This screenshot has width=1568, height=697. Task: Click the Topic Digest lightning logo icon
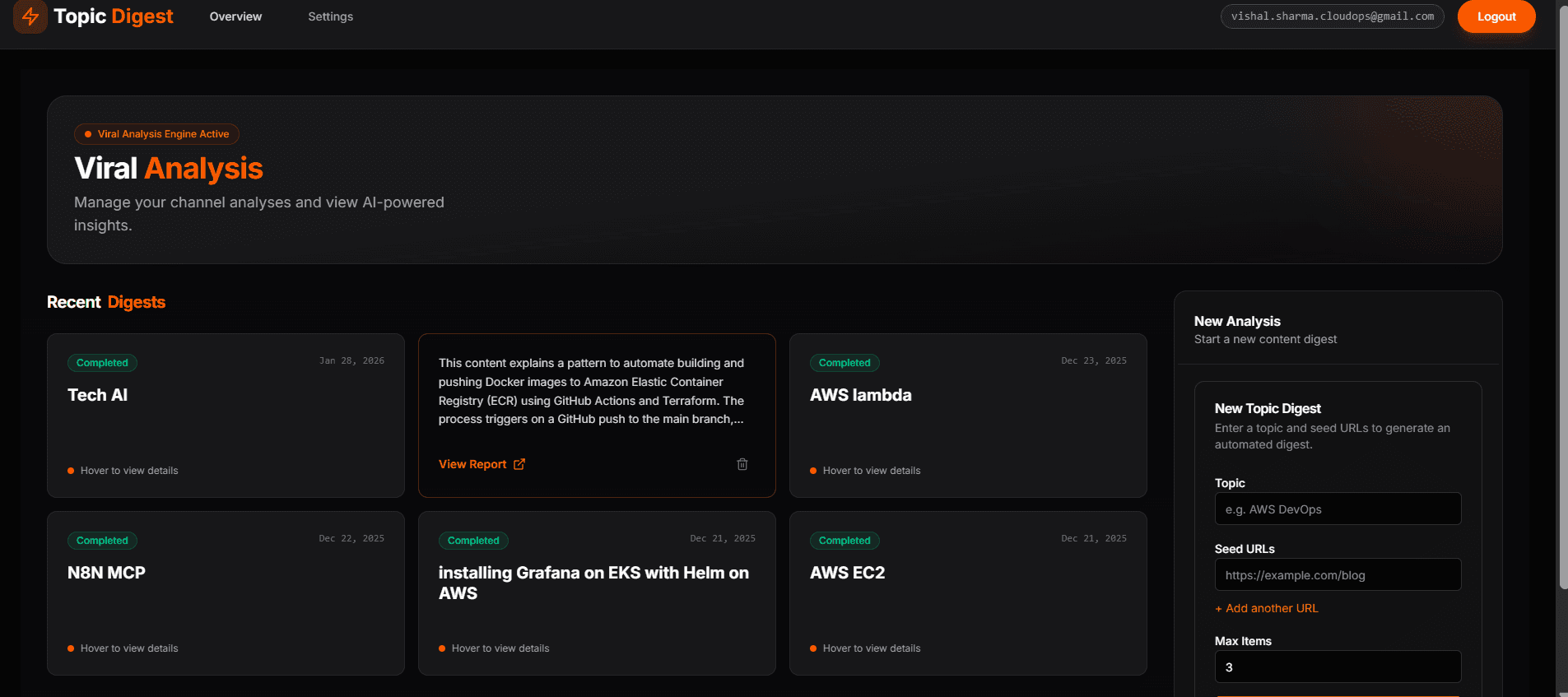30,16
